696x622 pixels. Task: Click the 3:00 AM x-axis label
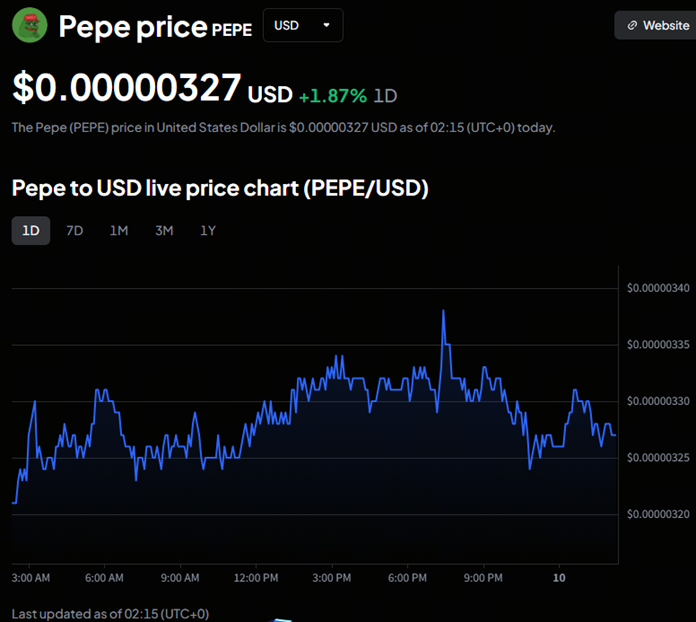click(x=31, y=578)
